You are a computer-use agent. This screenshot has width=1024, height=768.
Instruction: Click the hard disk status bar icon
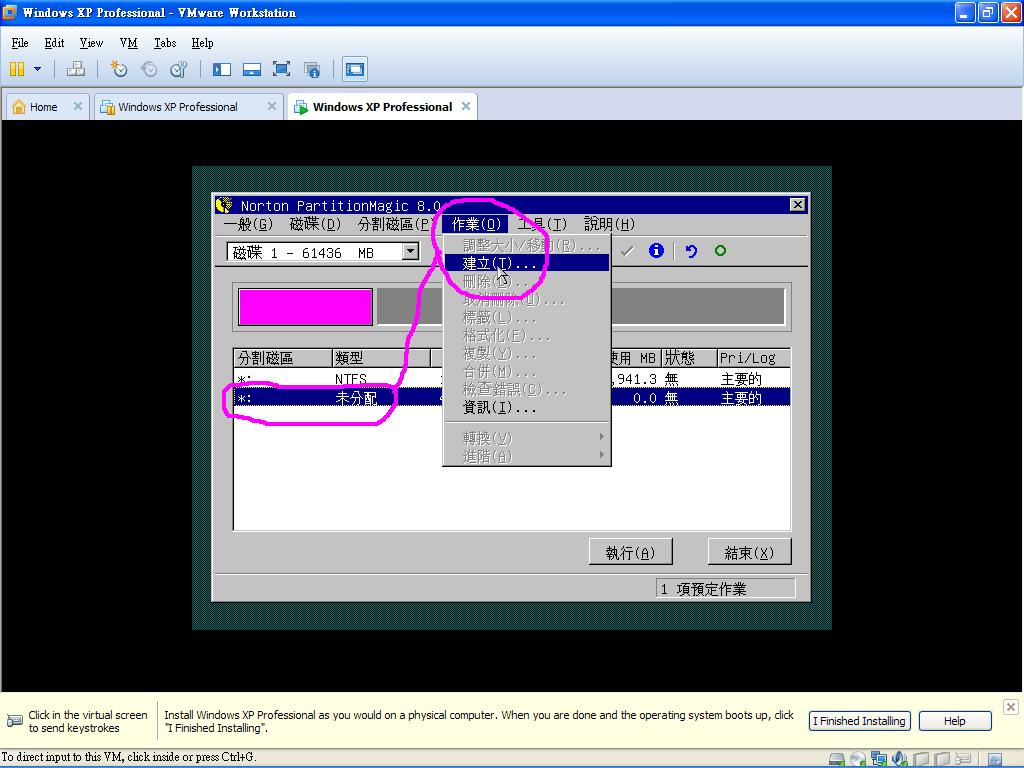point(837,758)
